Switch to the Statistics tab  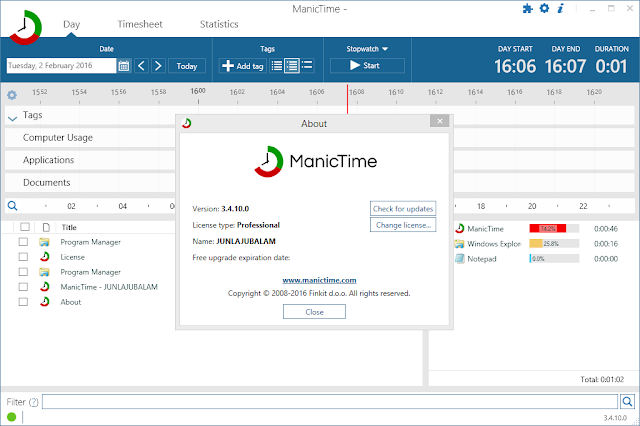(219, 24)
